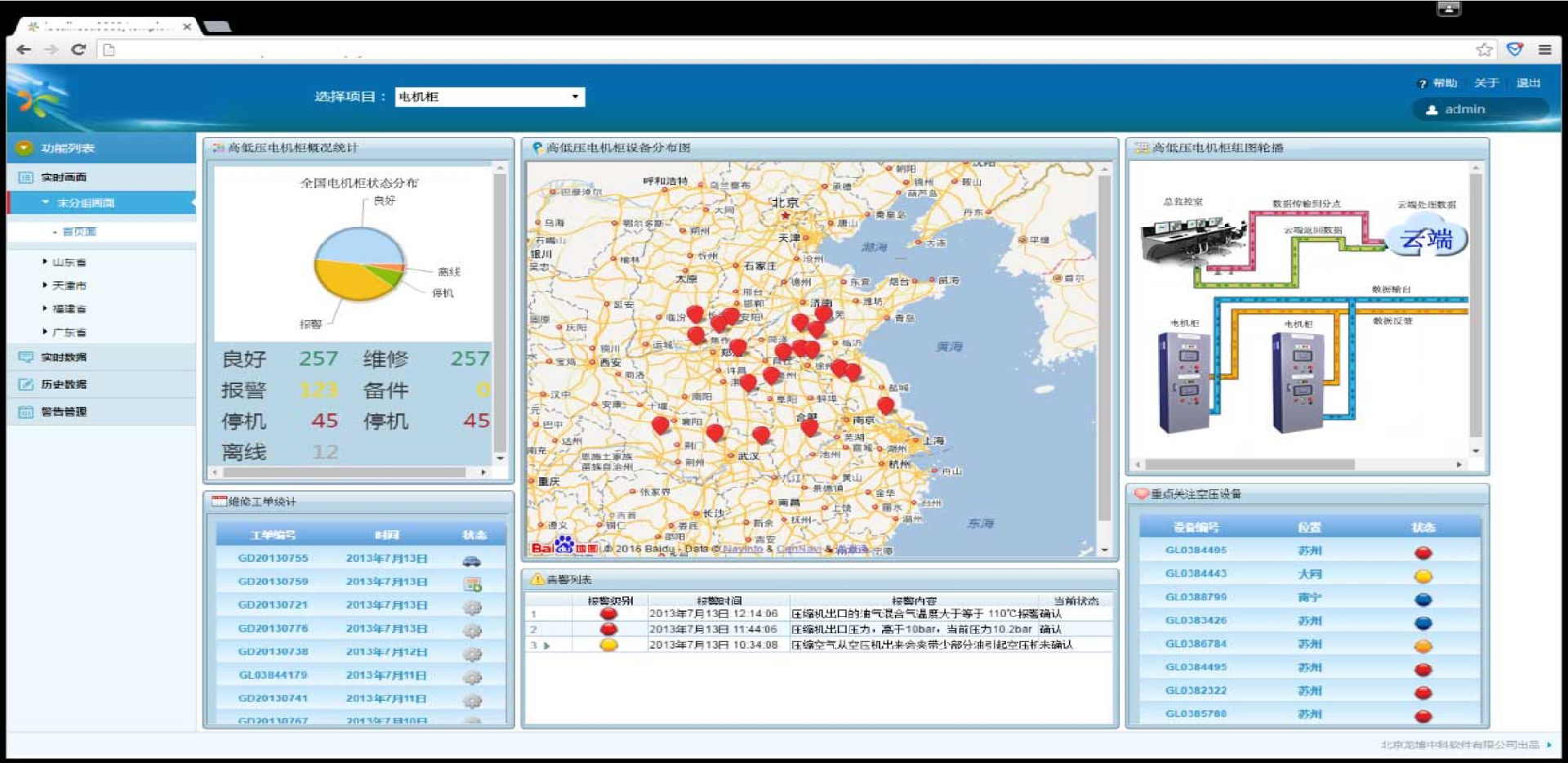The width and height of the screenshot is (1568, 763).
Task: Click the 退出 logout link
Action: [1527, 83]
